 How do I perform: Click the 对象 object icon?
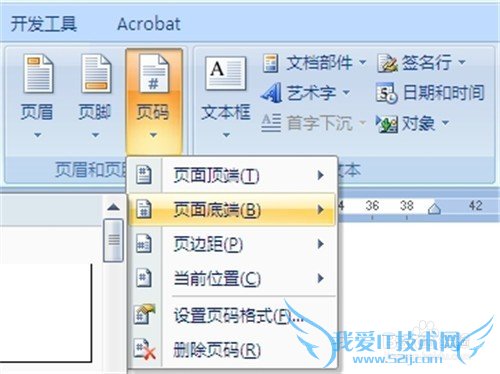[387, 124]
